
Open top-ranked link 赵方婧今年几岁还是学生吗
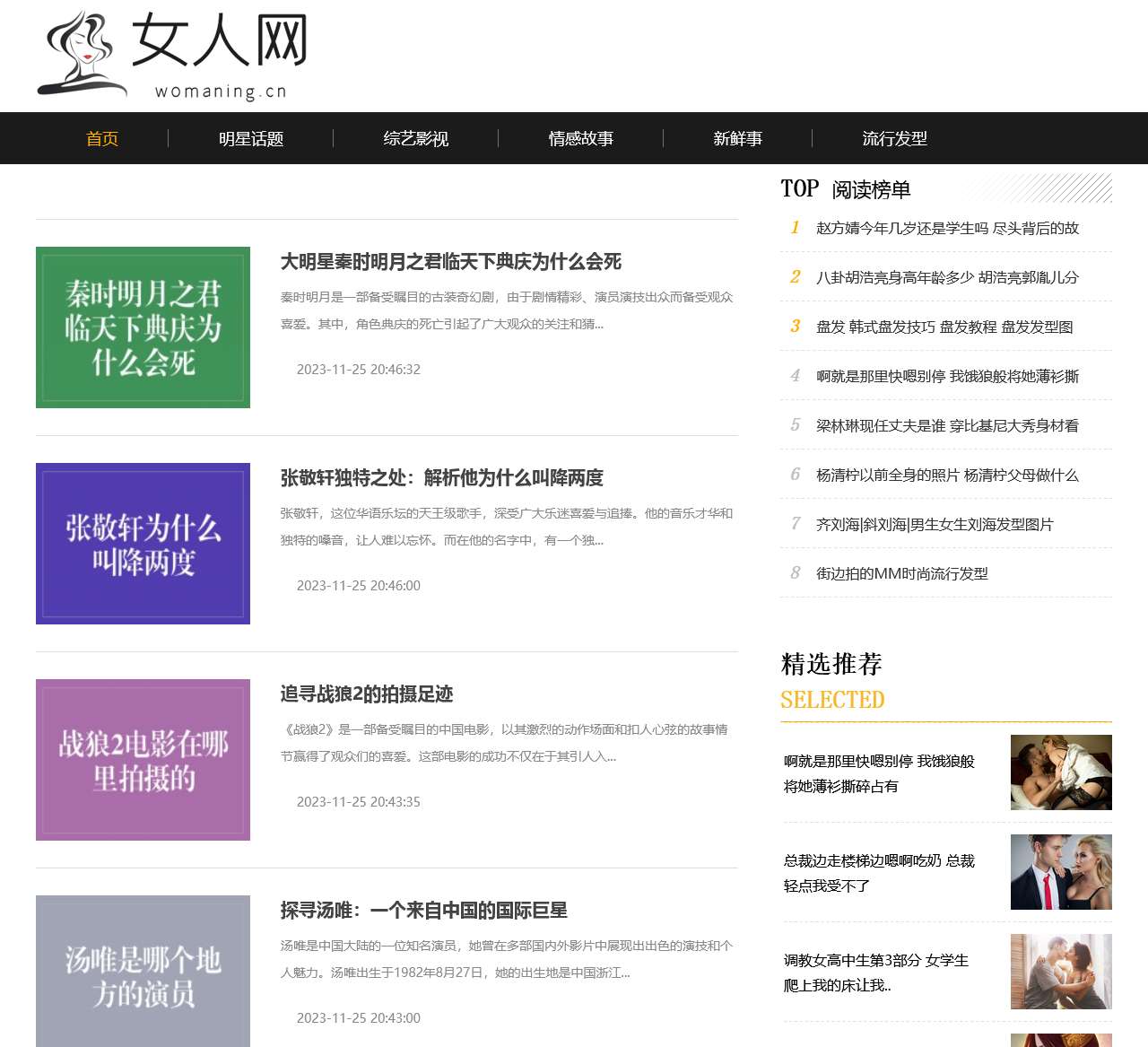(947, 228)
